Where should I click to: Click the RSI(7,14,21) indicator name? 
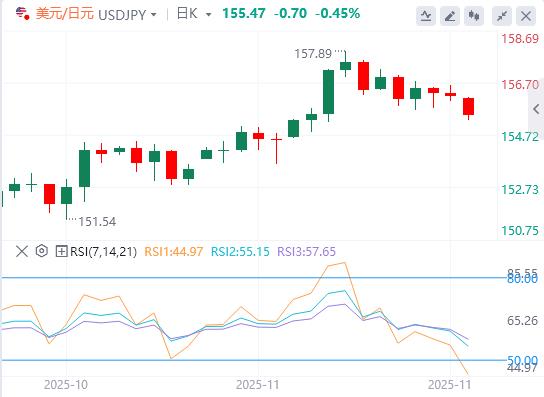(x=103, y=251)
